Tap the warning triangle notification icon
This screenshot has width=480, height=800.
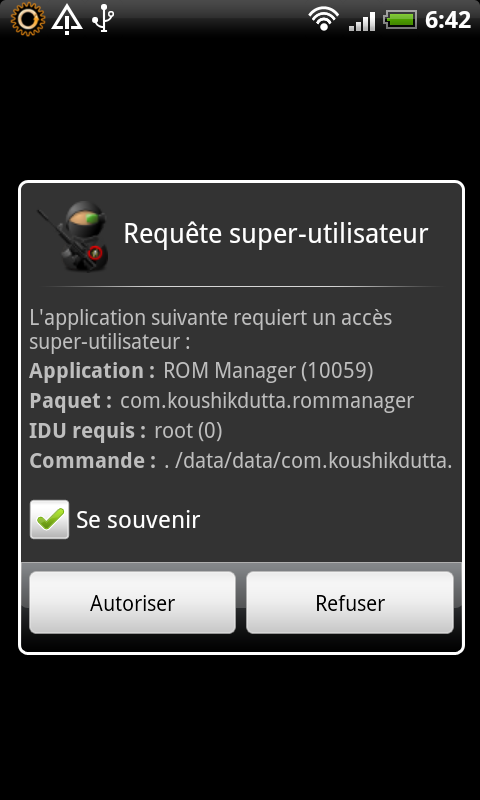click(67, 19)
